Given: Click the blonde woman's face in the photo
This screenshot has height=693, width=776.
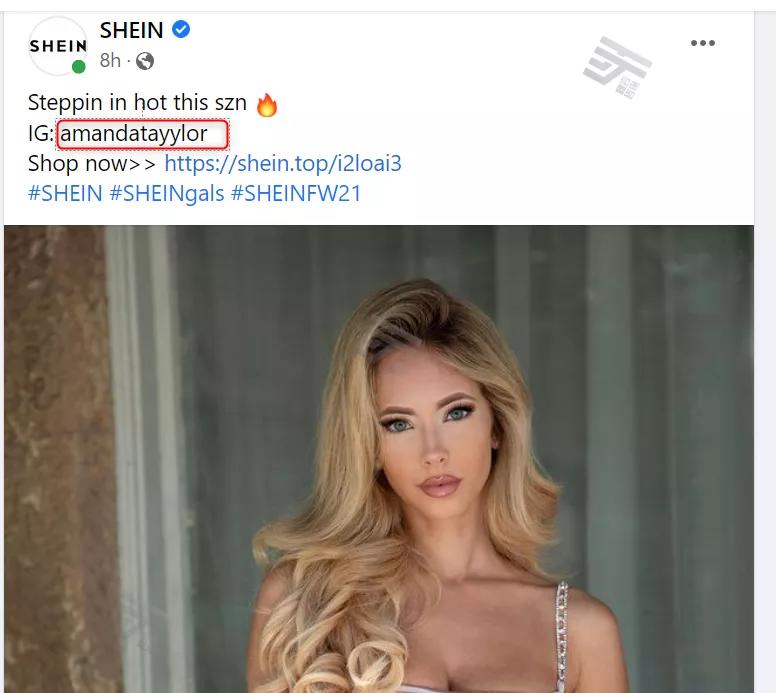Looking at the screenshot, I should 428,438.
